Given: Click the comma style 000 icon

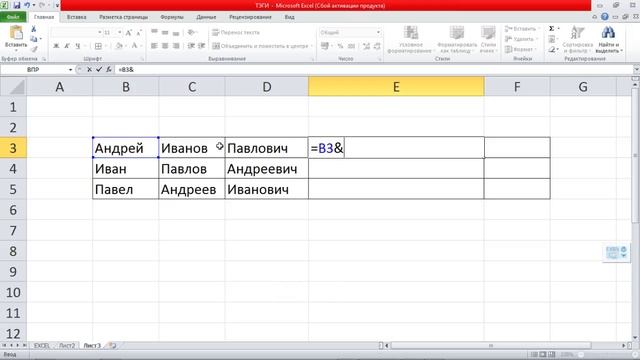Looking at the screenshot, I should 351,46.
